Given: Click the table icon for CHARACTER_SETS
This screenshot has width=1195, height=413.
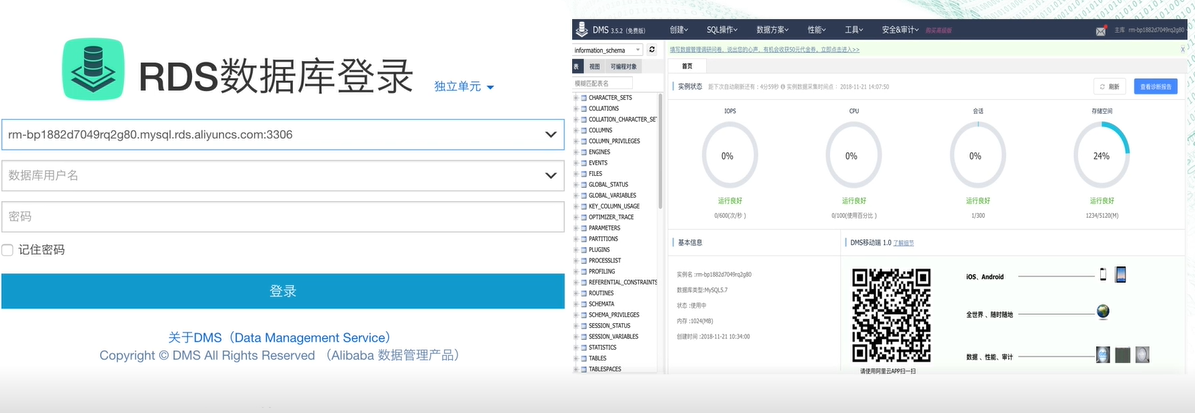Looking at the screenshot, I should click(584, 98).
